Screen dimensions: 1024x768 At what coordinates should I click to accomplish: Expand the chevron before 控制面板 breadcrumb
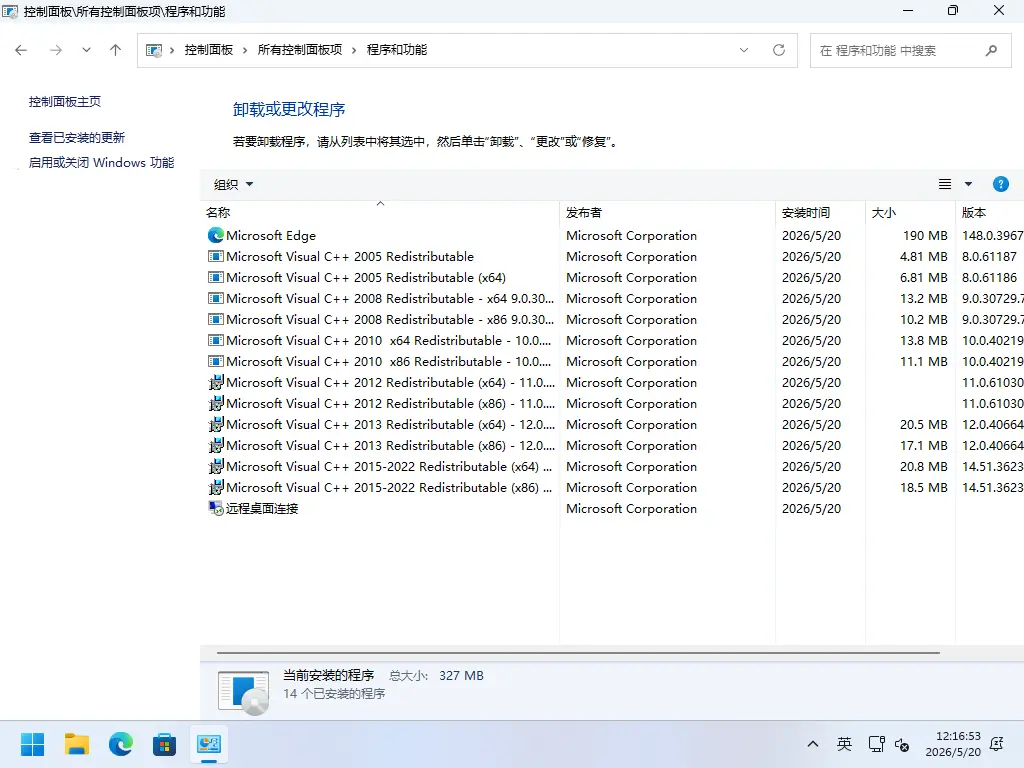[x=172, y=50]
